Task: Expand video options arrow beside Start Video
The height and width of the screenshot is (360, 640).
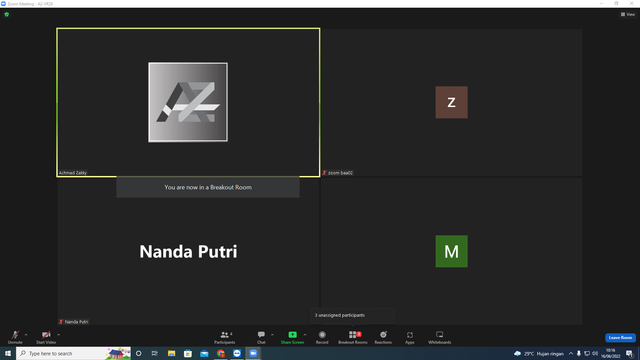Action: click(x=59, y=335)
